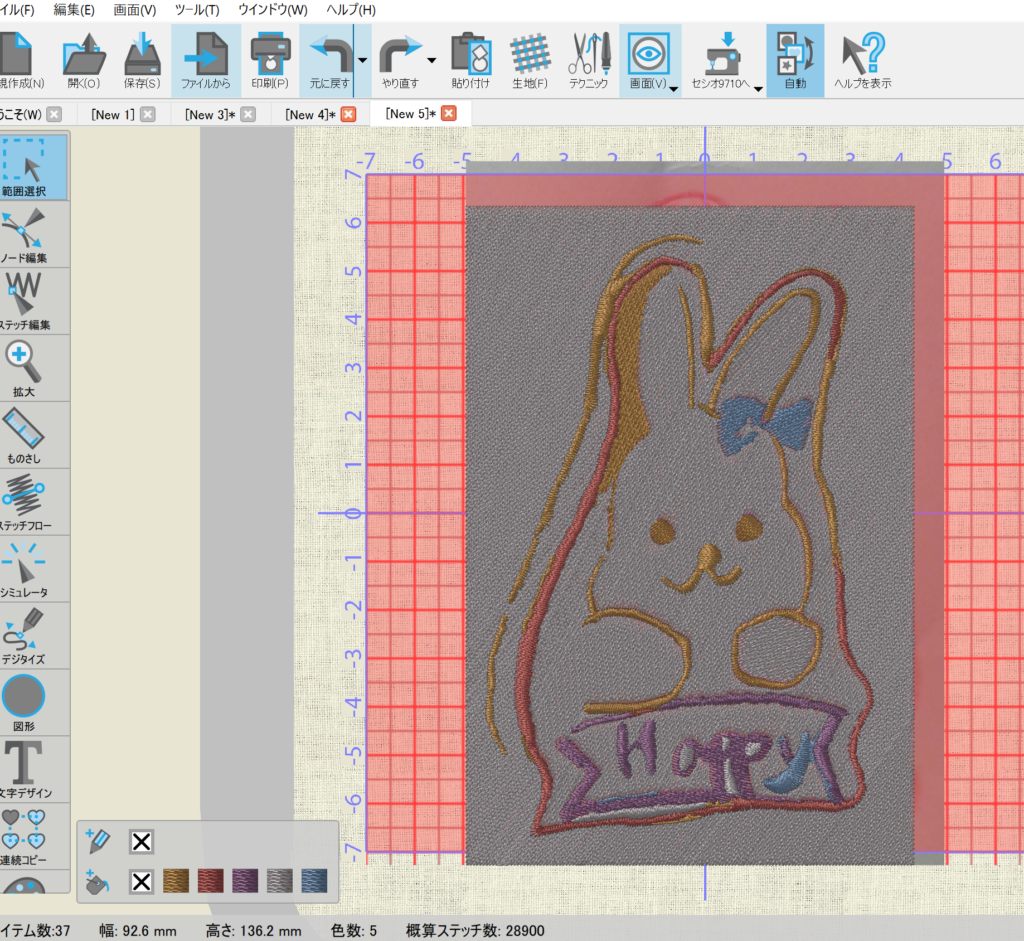Open the ツール(T) menu
Screen dimensions: 1024x941
tap(197, 10)
